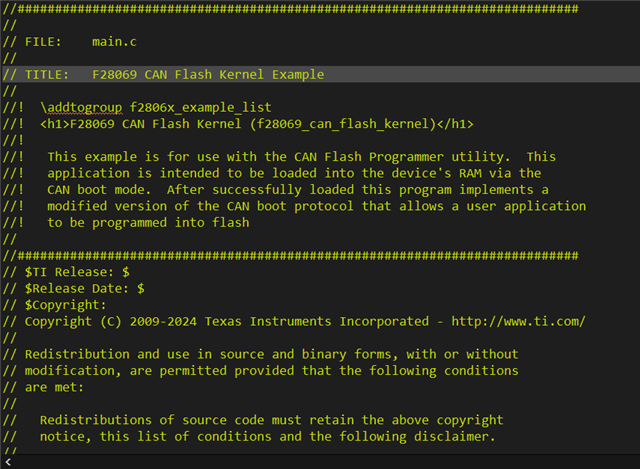
Task: Click the horizontal scrollbar left arrow
Action: 8,462
